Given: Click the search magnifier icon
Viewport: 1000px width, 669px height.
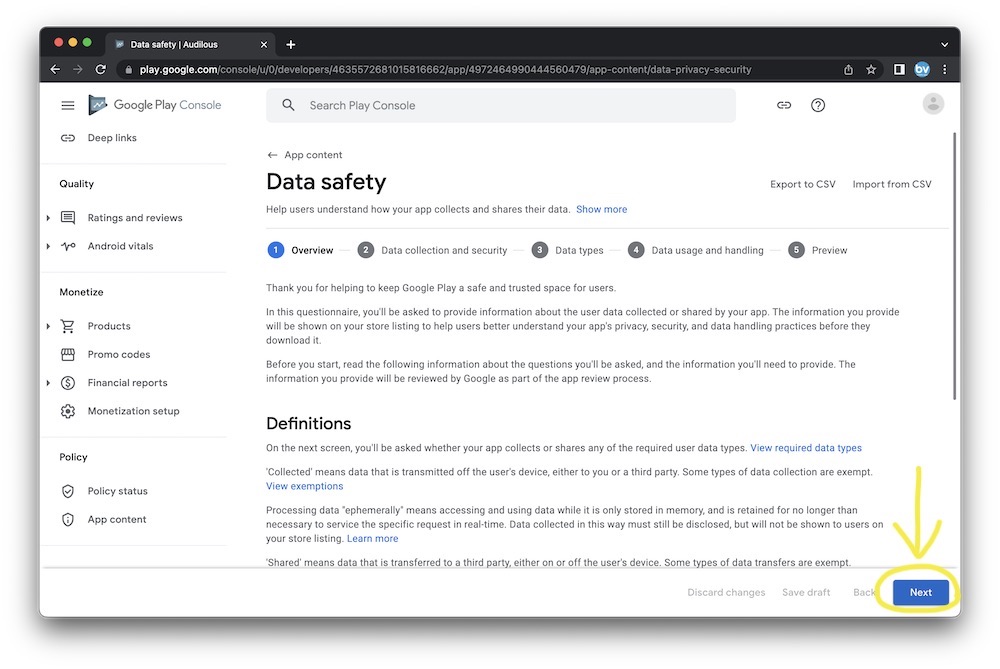Looking at the screenshot, I should tap(288, 105).
